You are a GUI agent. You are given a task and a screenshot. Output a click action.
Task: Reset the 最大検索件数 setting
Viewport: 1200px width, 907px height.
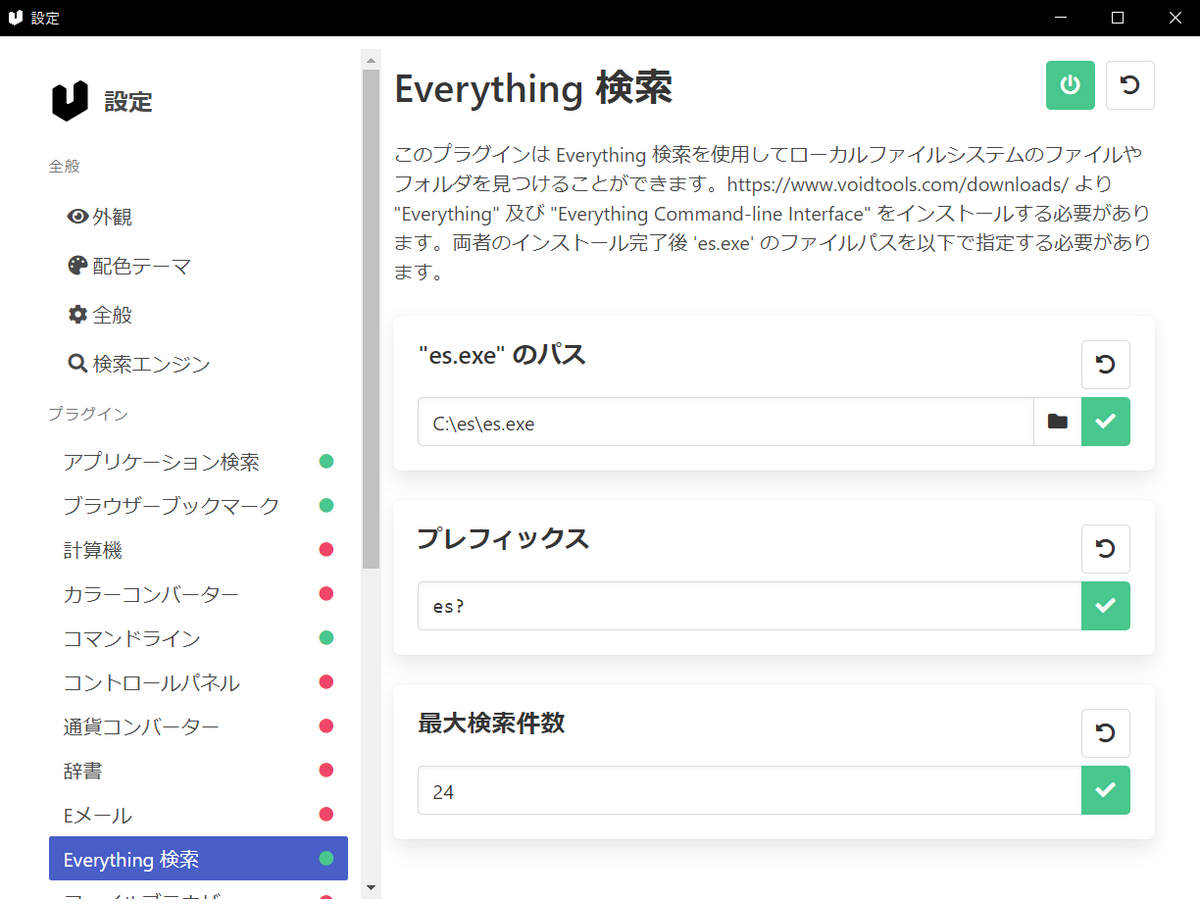pos(1106,734)
